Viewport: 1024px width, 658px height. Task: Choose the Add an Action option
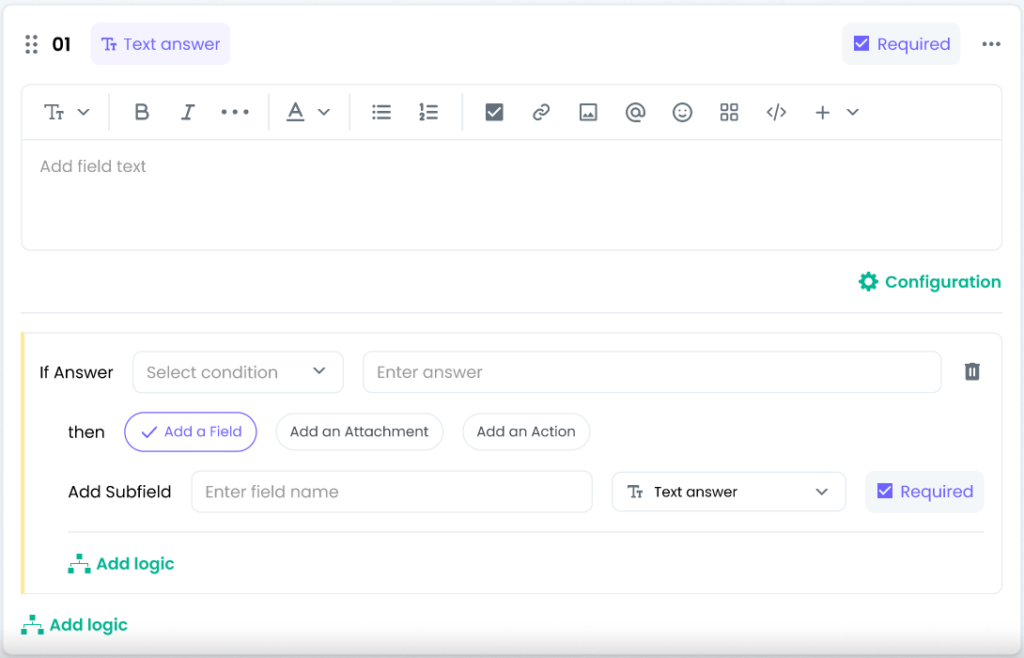click(526, 432)
